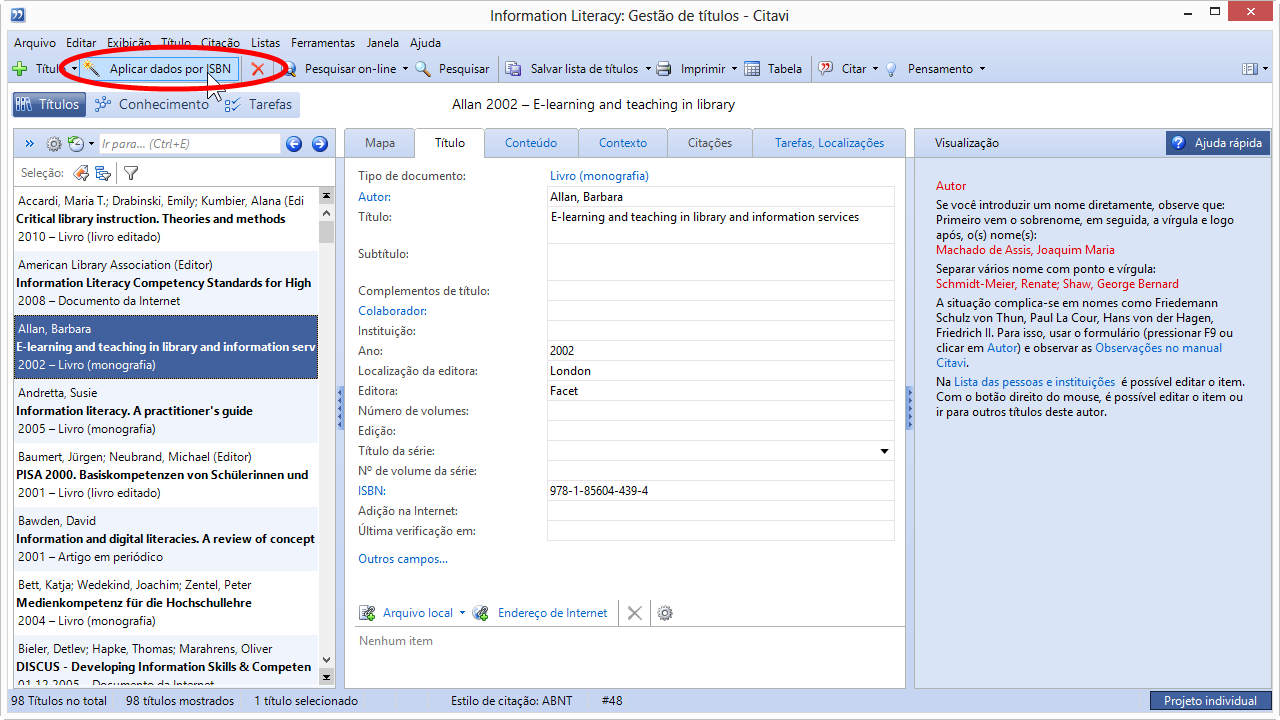
Task: Click the Arquivo local add file icon
Action: click(x=367, y=613)
